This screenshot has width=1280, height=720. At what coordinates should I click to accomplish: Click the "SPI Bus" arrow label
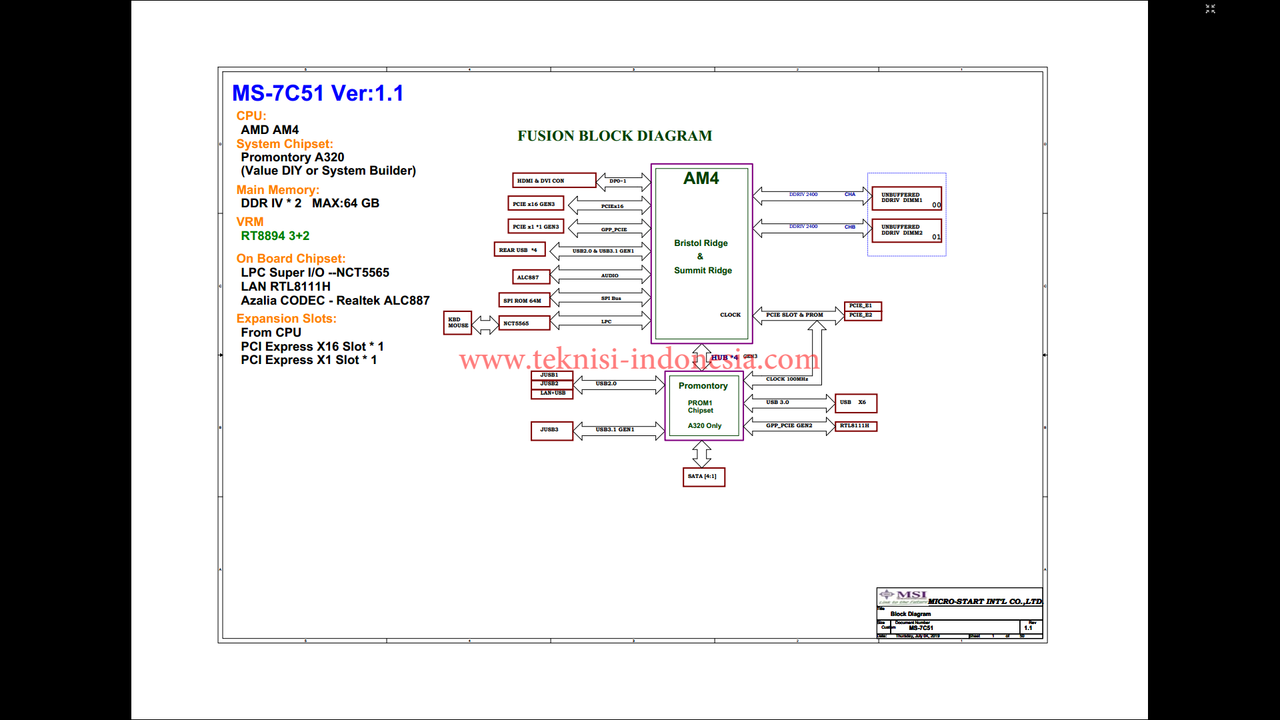611,299
